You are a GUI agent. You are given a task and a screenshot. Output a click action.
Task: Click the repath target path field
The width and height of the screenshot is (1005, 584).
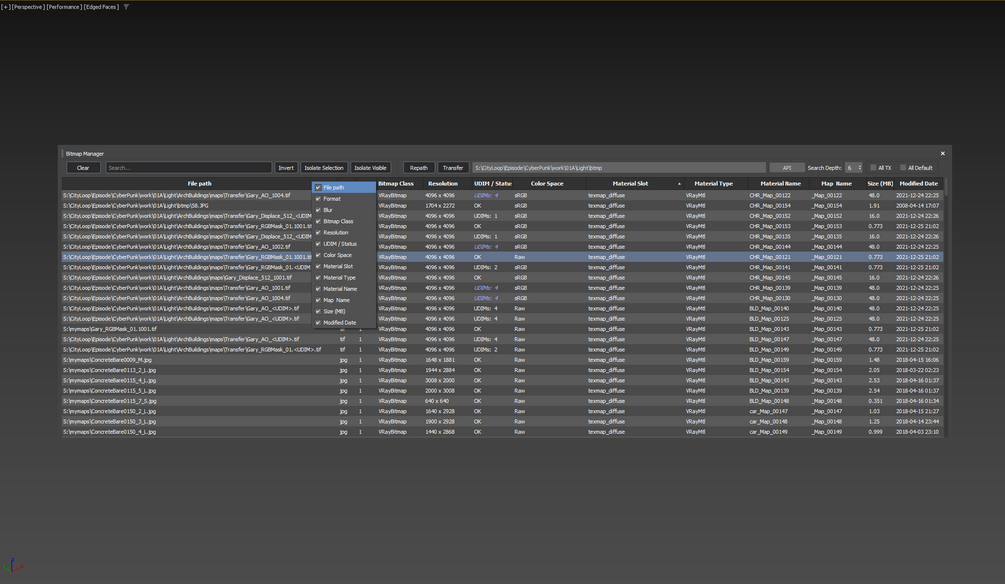click(x=619, y=168)
